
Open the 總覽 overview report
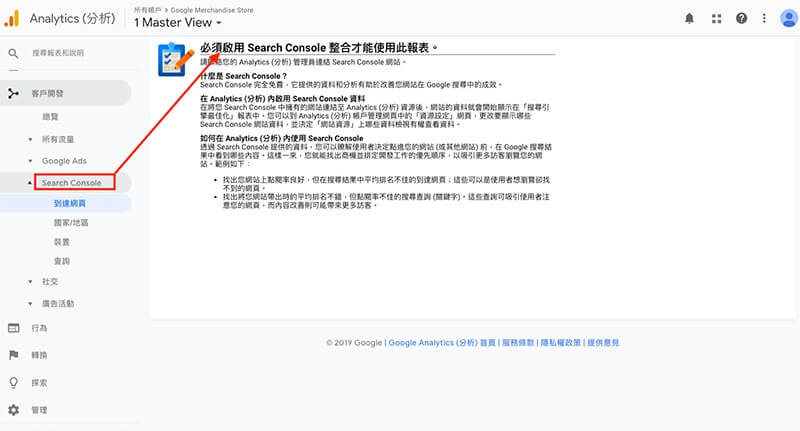[x=50, y=117]
